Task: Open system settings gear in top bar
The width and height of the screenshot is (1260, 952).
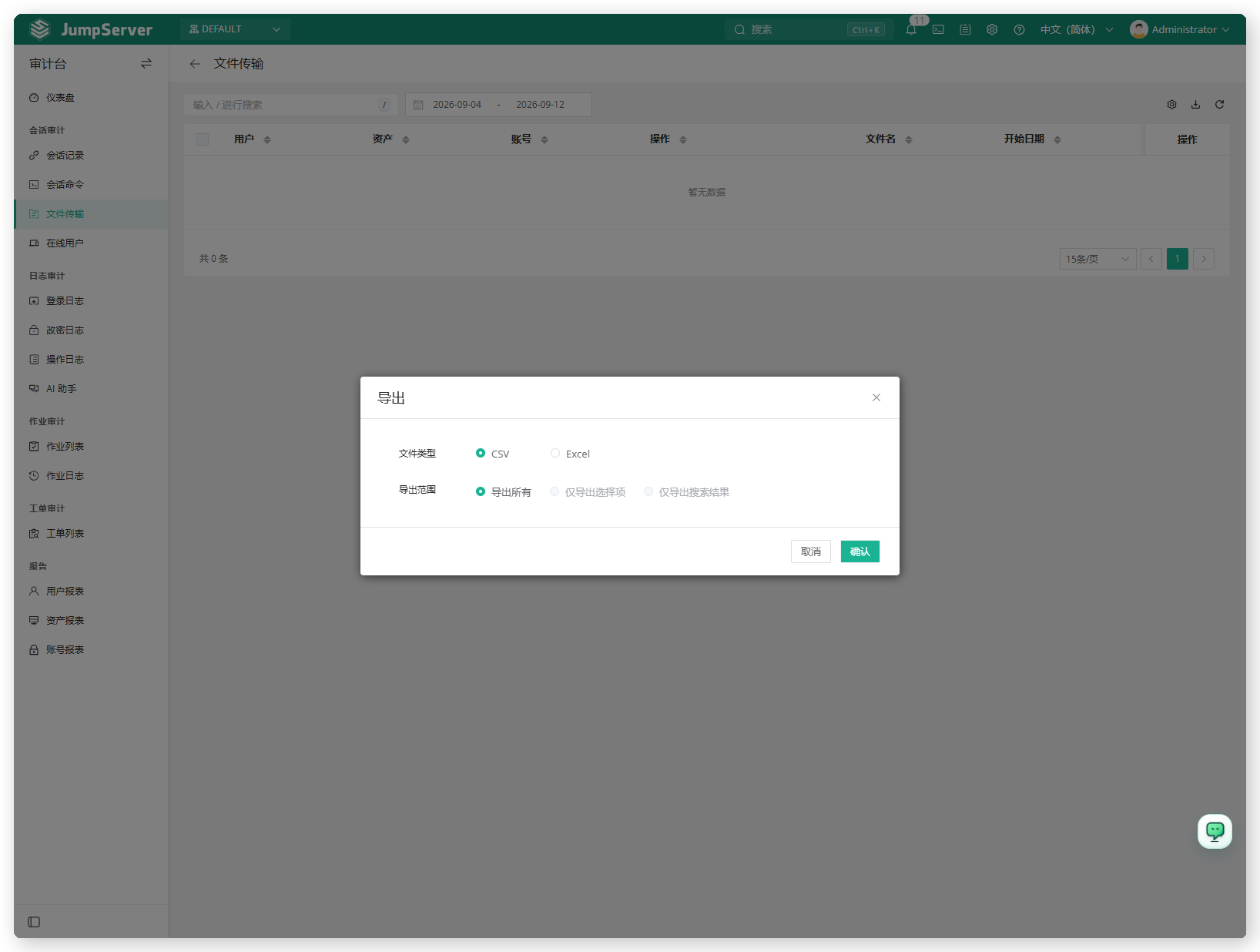Action: click(x=992, y=29)
